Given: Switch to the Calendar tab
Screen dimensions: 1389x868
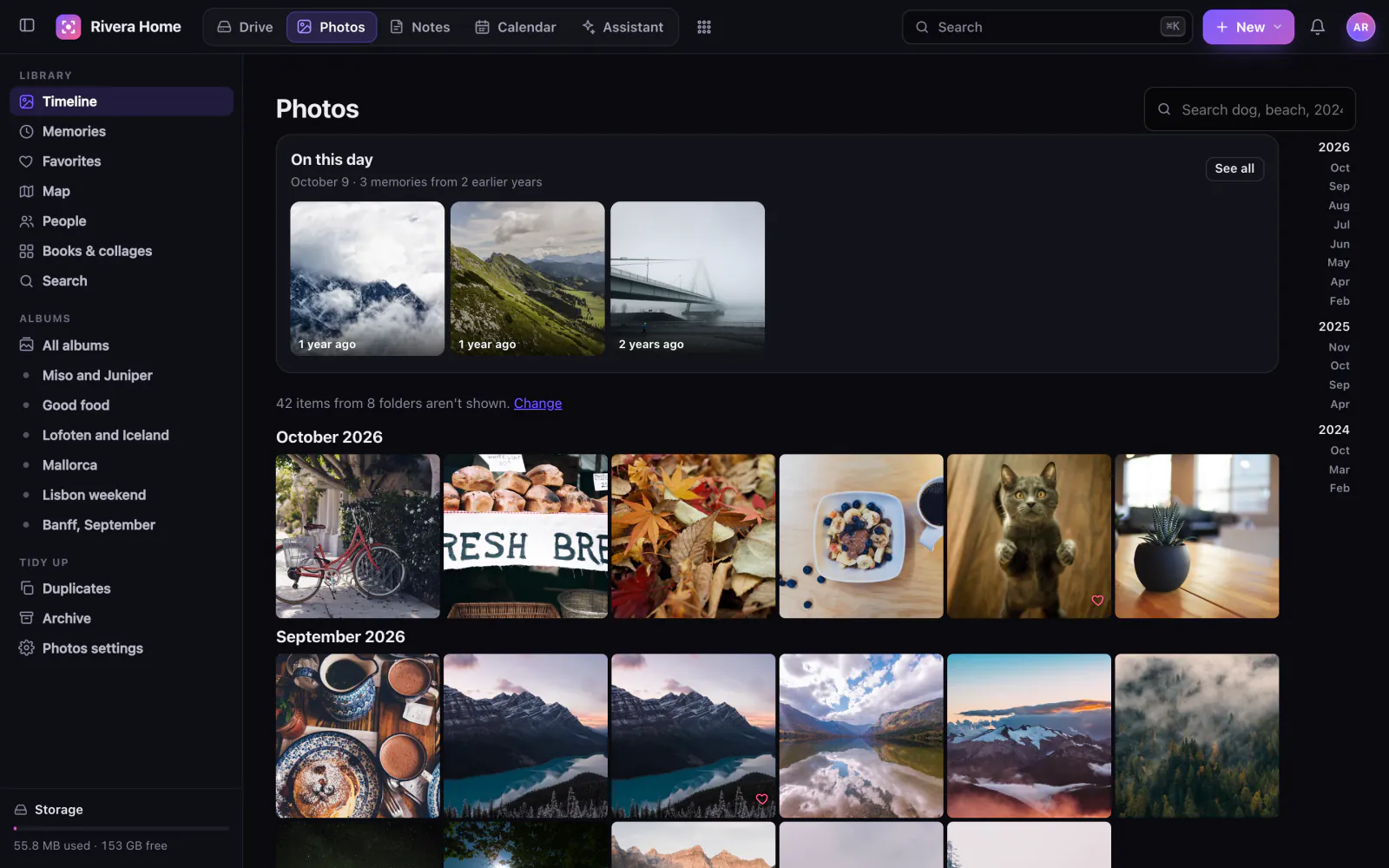Looking at the screenshot, I should click(516, 27).
